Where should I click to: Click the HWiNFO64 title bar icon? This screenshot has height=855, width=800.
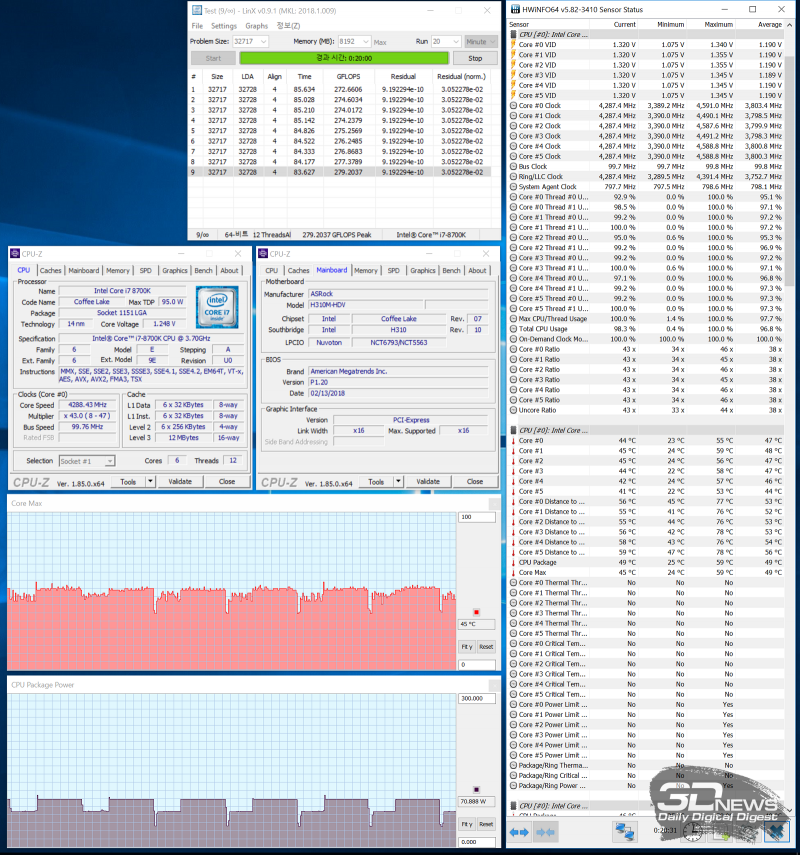pos(514,9)
